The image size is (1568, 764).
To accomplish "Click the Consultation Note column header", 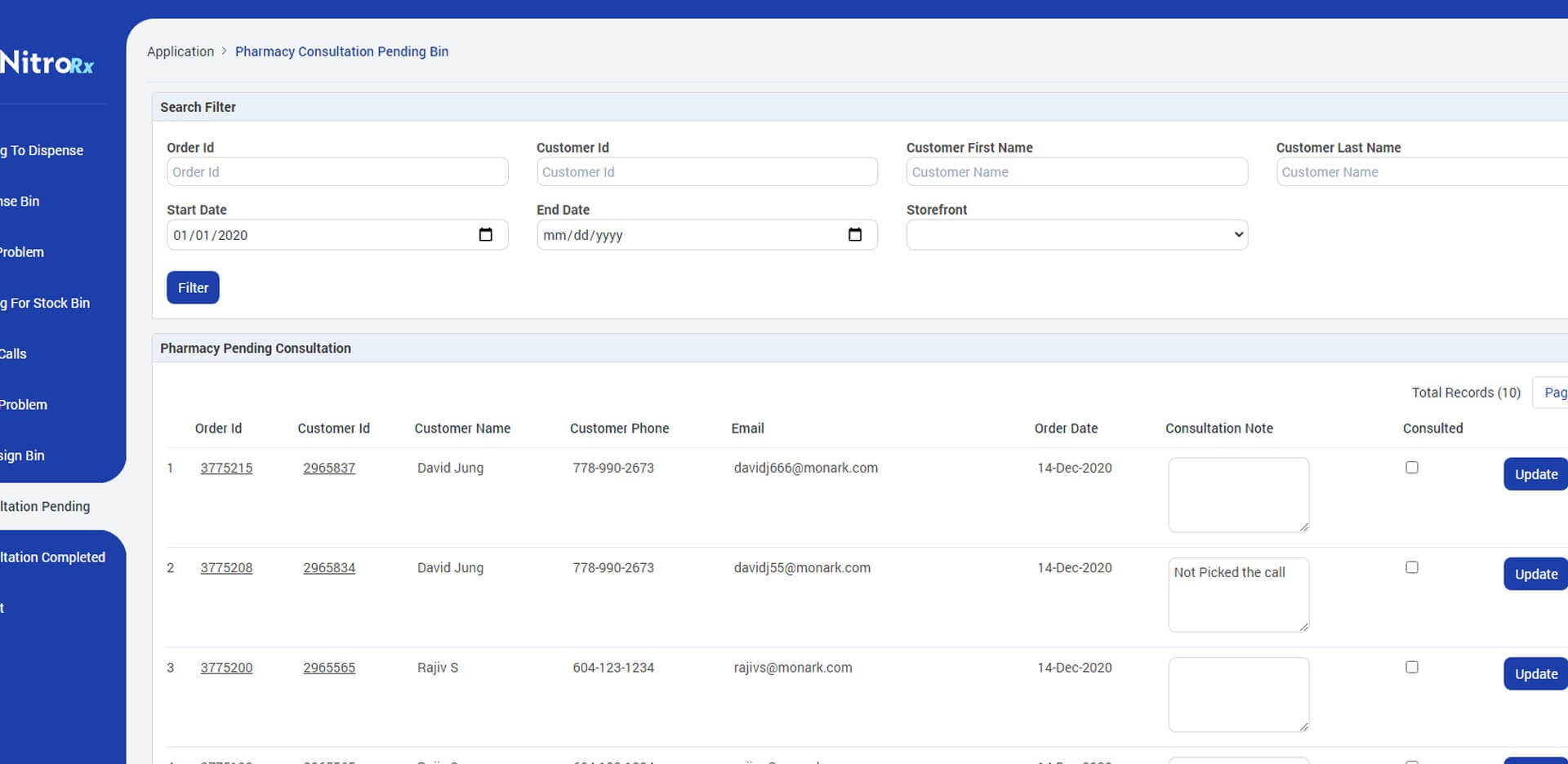I will pyautogui.click(x=1218, y=429).
